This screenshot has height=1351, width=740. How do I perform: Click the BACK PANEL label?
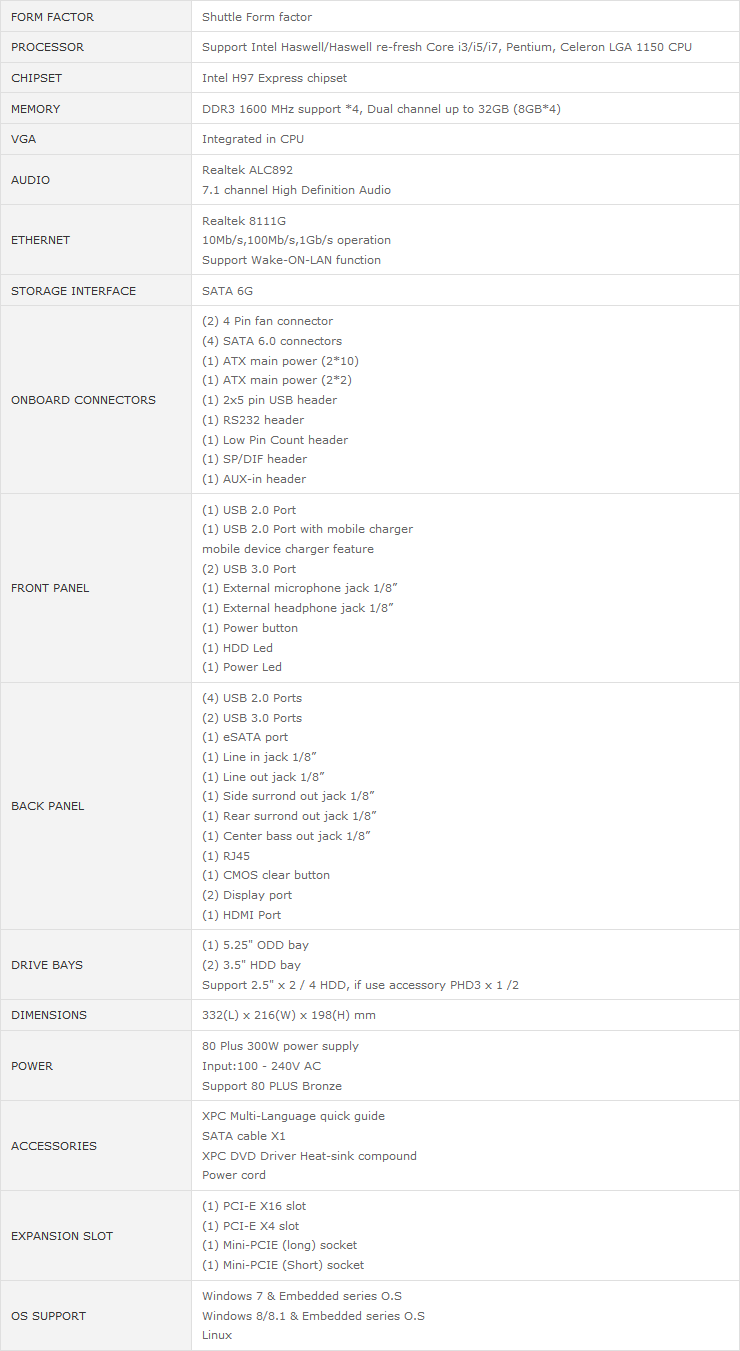(x=48, y=806)
